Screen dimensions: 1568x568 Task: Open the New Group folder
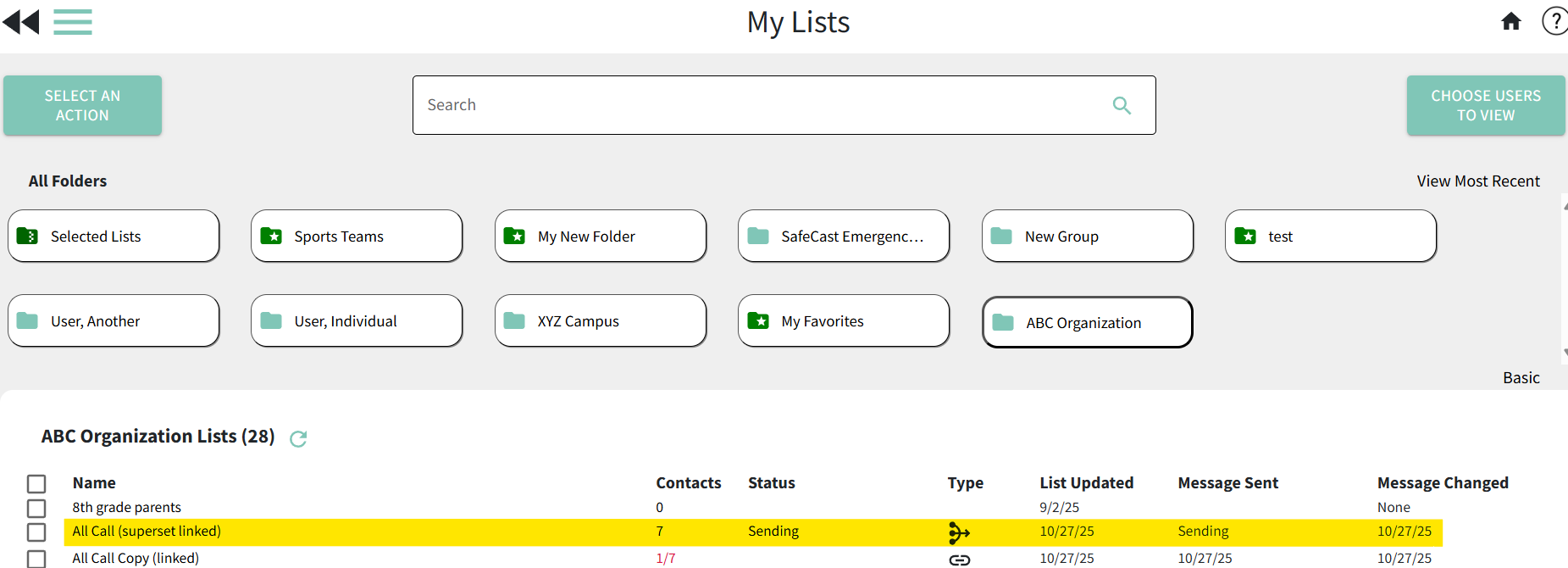(1088, 236)
